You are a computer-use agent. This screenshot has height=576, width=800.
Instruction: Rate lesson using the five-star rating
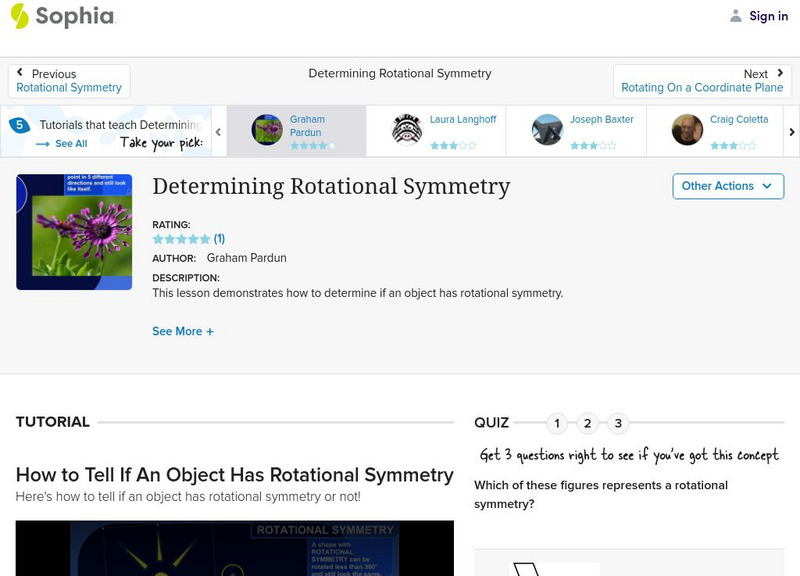[181, 239]
